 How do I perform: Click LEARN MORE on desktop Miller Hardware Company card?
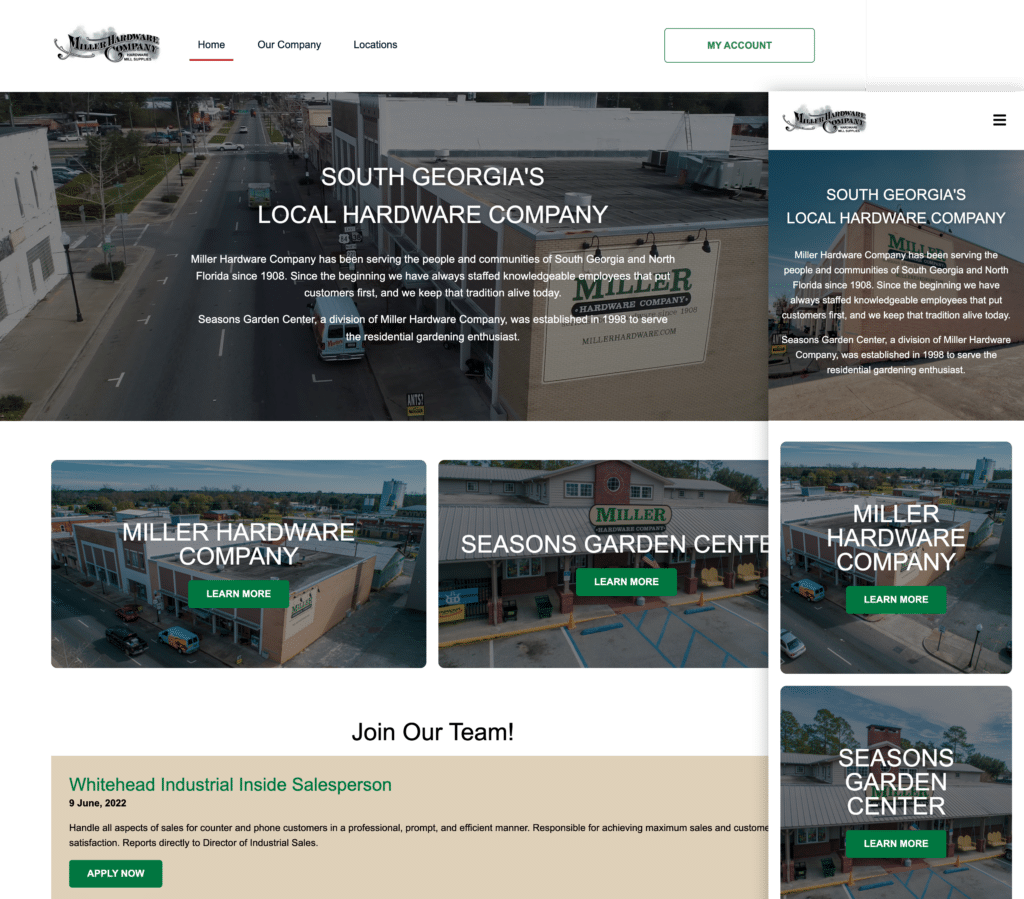(x=238, y=593)
